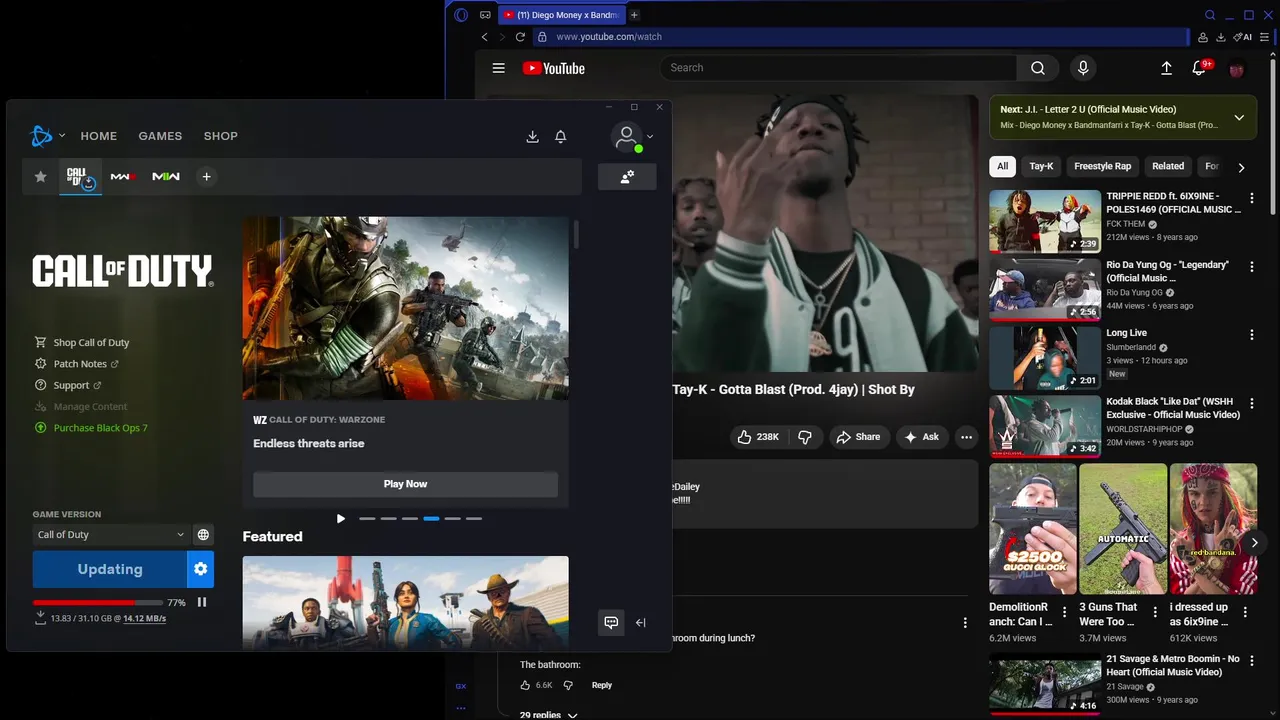
Task: Open Opera AI sidebar button
Action: point(1243,37)
